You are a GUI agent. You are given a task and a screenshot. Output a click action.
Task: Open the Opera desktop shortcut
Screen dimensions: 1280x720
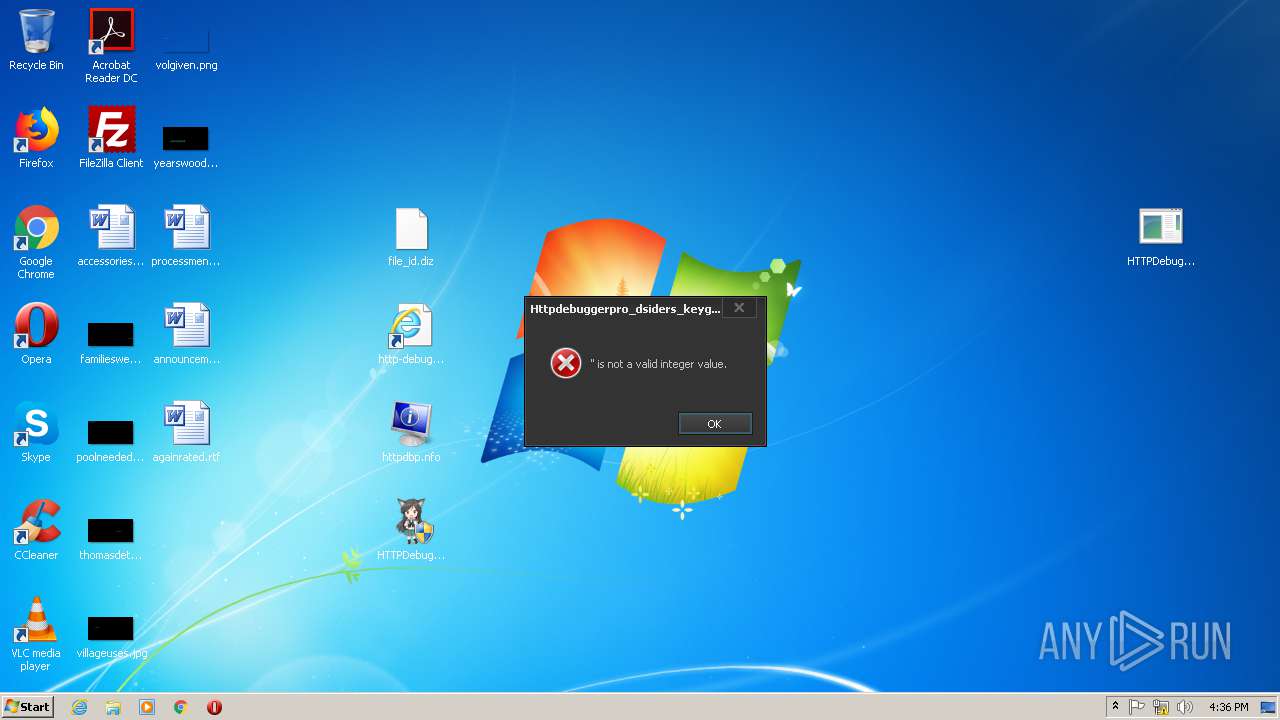point(36,334)
